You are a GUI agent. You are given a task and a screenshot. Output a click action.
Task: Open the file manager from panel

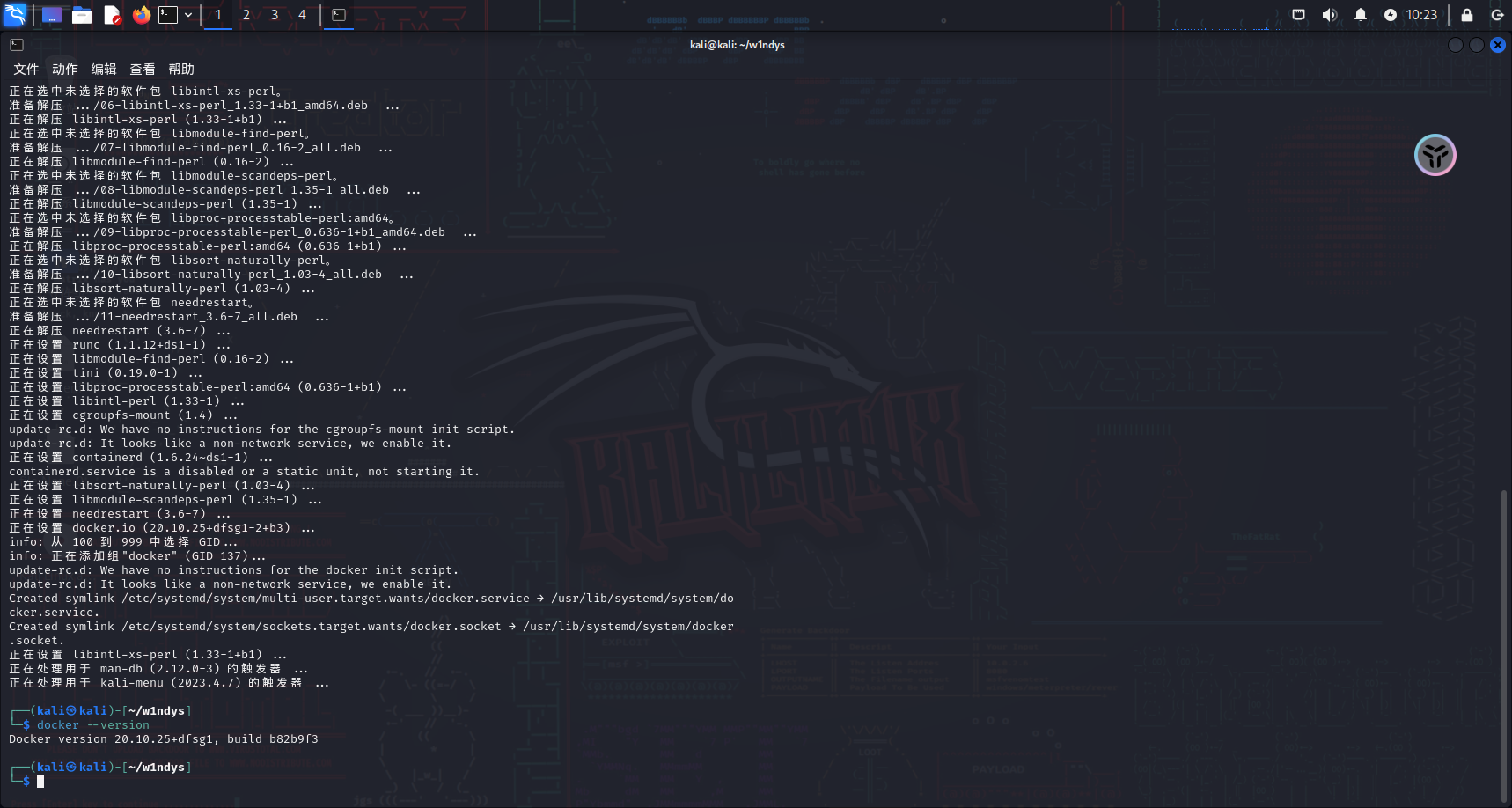pyautogui.click(x=82, y=15)
